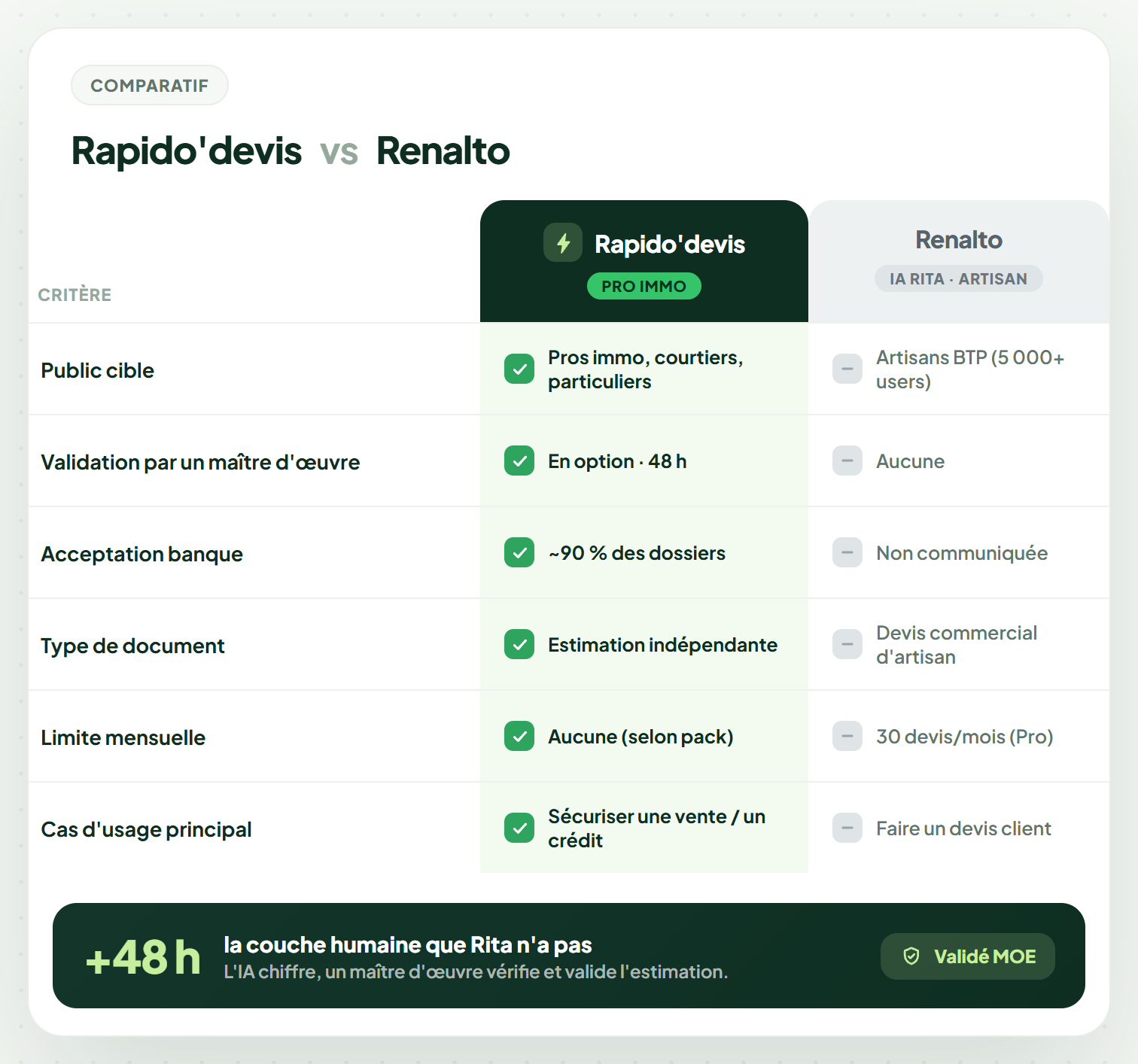
Task: Click the text Artisans BTP (5 000+ users)
Action: point(970,369)
